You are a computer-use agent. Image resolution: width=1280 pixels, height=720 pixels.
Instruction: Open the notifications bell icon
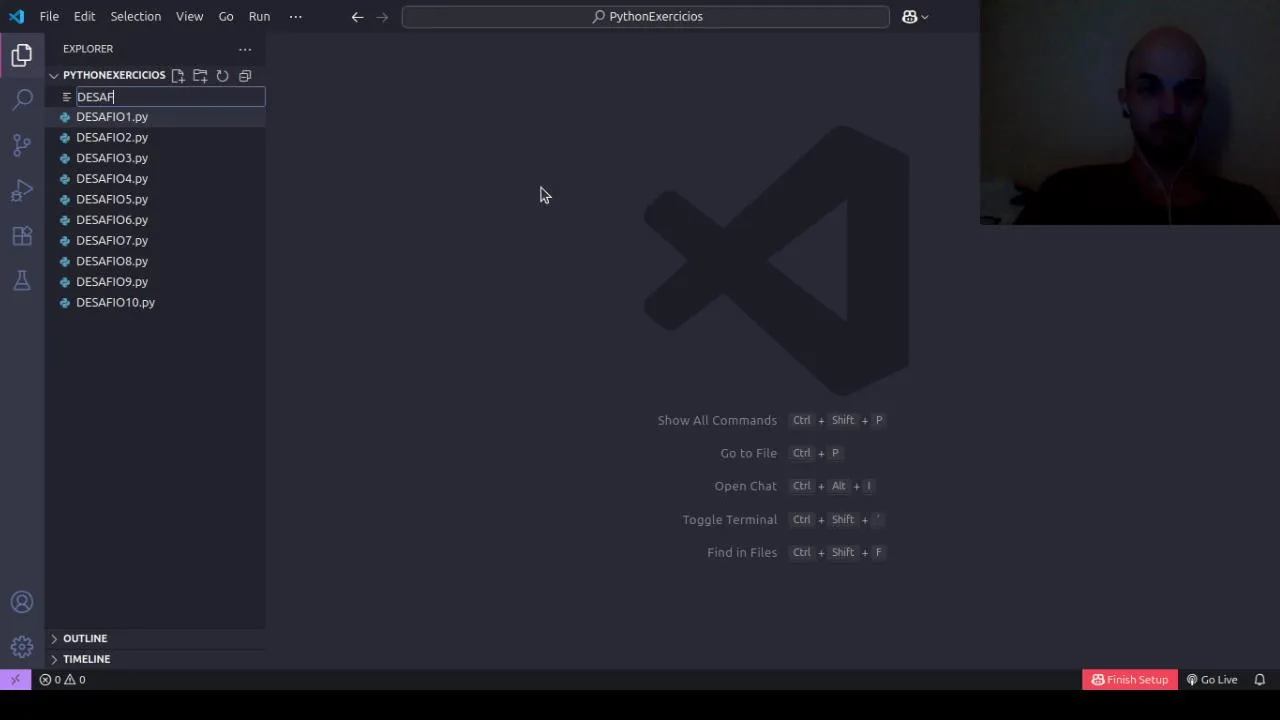click(x=1259, y=679)
